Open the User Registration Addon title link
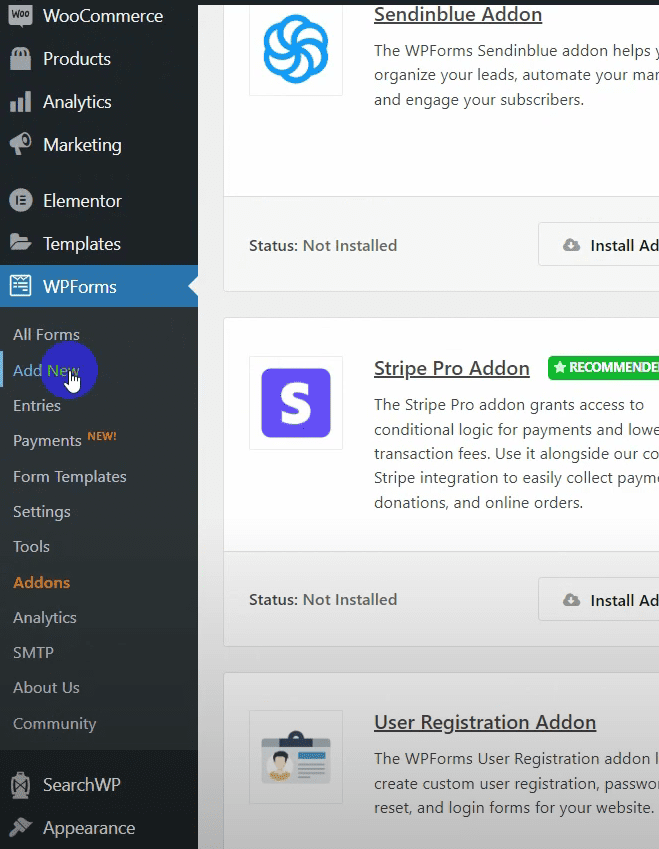 [484, 722]
